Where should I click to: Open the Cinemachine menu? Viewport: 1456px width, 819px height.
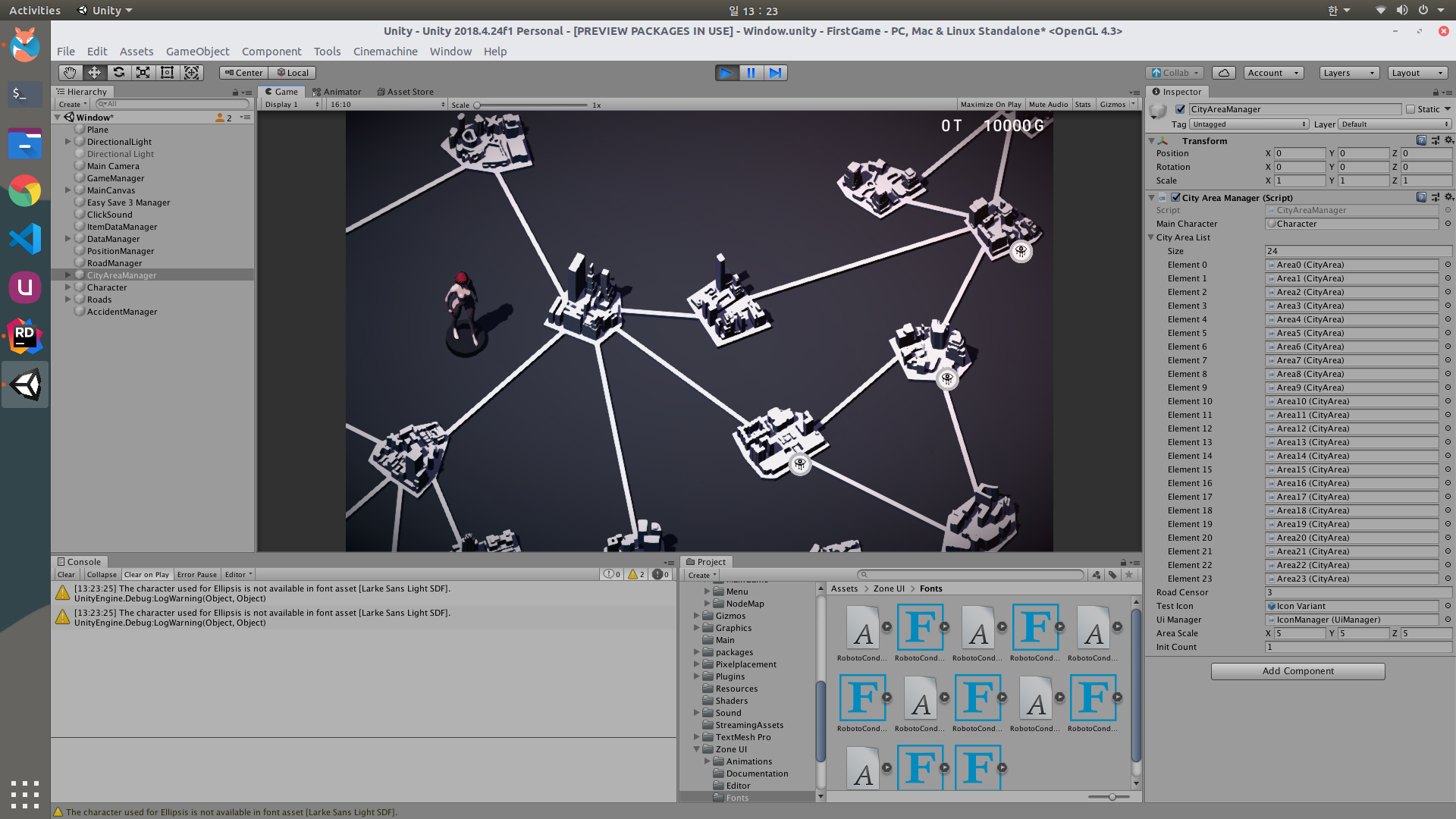tap(385, 51)
